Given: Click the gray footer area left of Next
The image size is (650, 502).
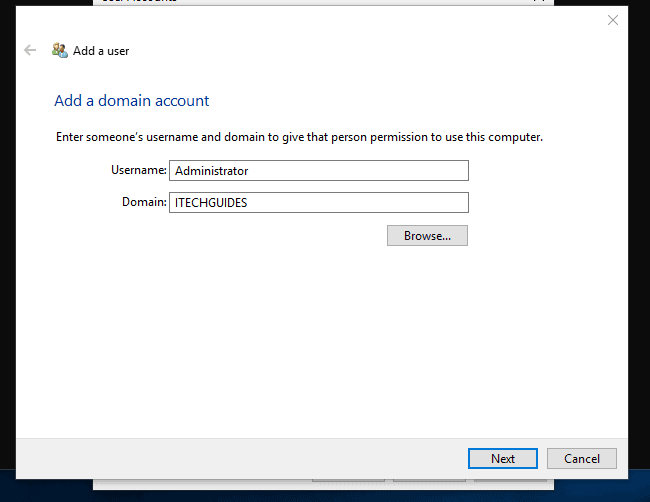Looking at the screenshot, I should coord(240,459).
